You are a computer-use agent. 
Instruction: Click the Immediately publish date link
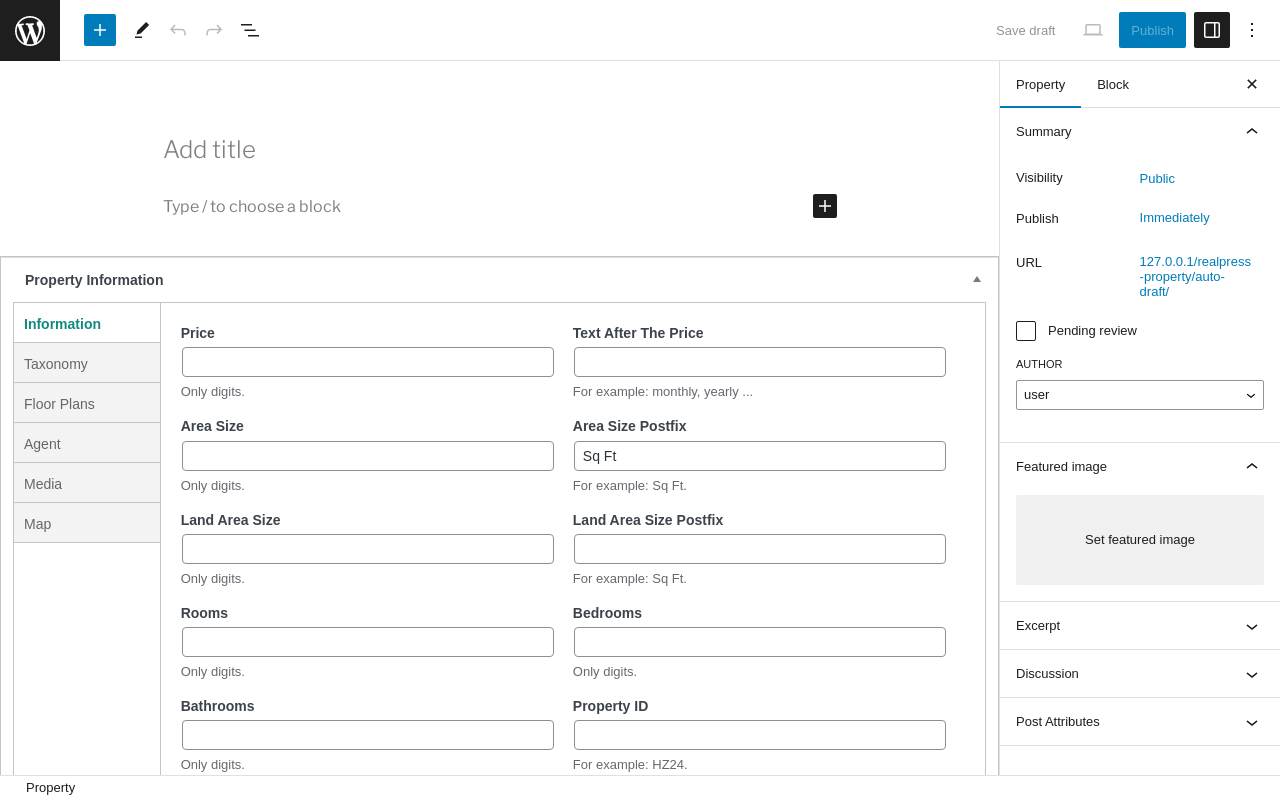pos(1174,217)
